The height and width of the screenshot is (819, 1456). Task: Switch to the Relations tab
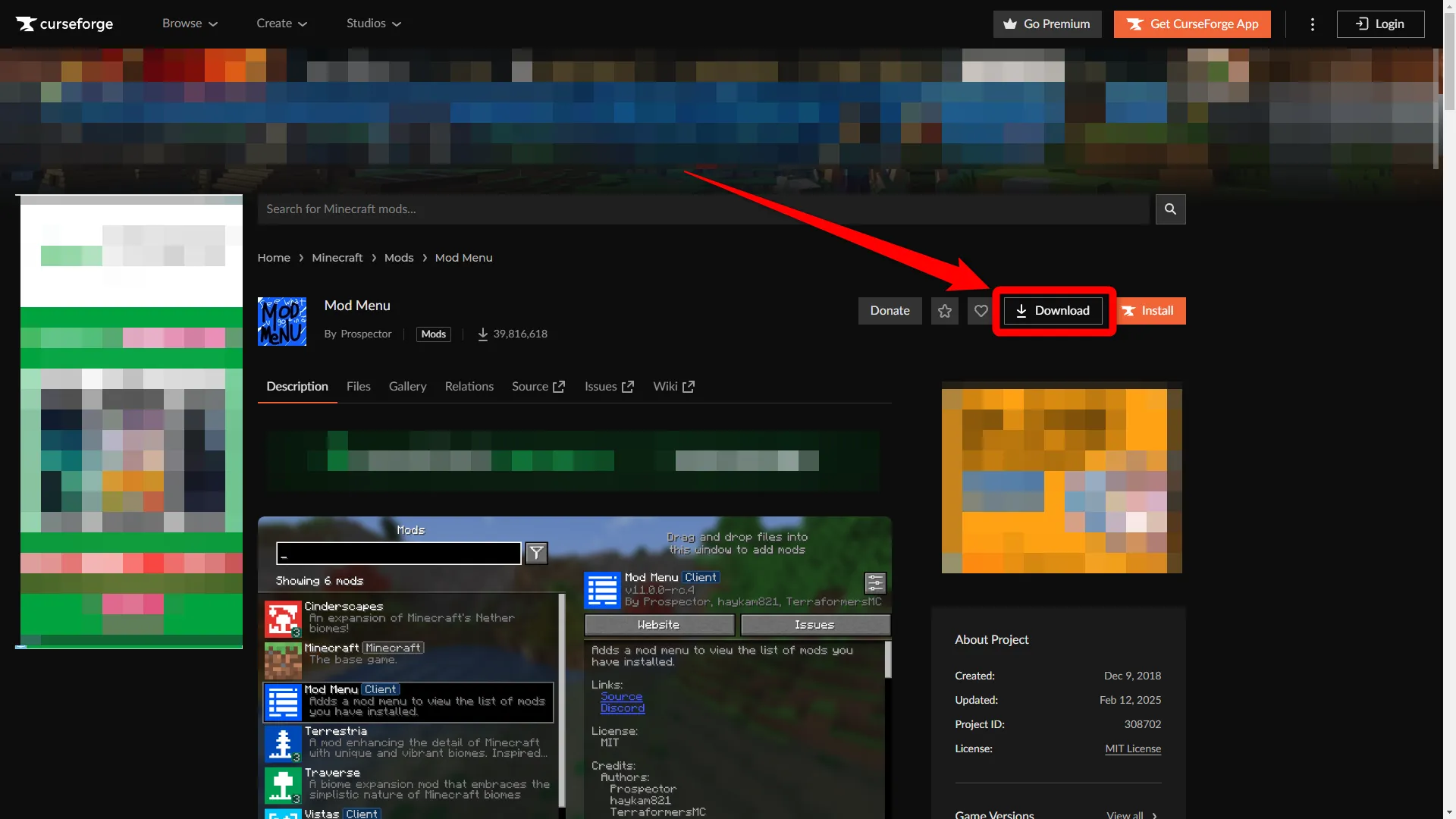469,387
